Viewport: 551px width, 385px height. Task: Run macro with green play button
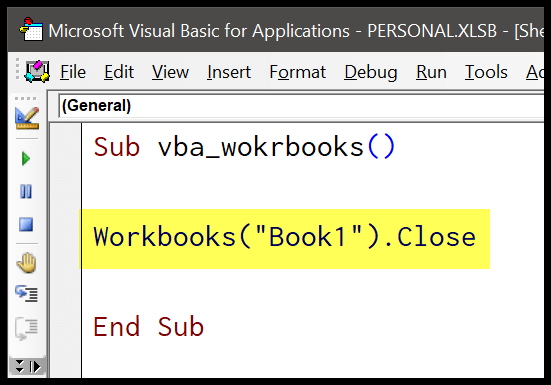[x=26, y=158]
